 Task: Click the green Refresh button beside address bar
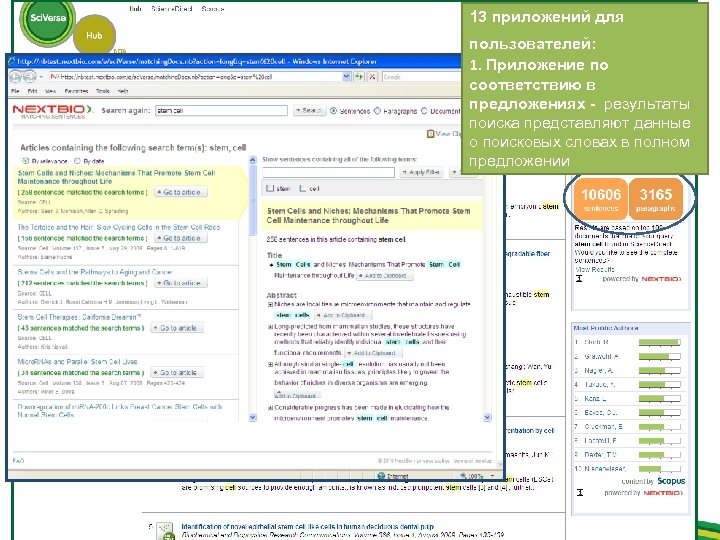point(359,77)
